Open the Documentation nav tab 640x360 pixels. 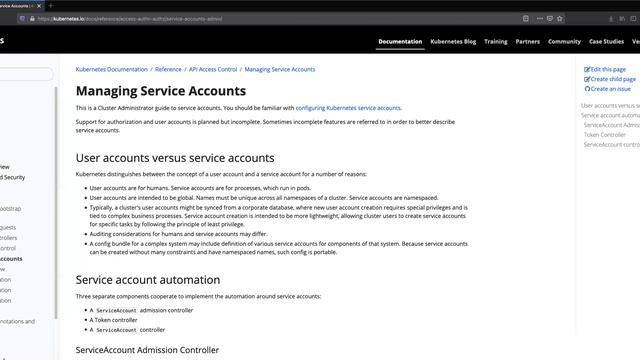click(x=400, y=42)
